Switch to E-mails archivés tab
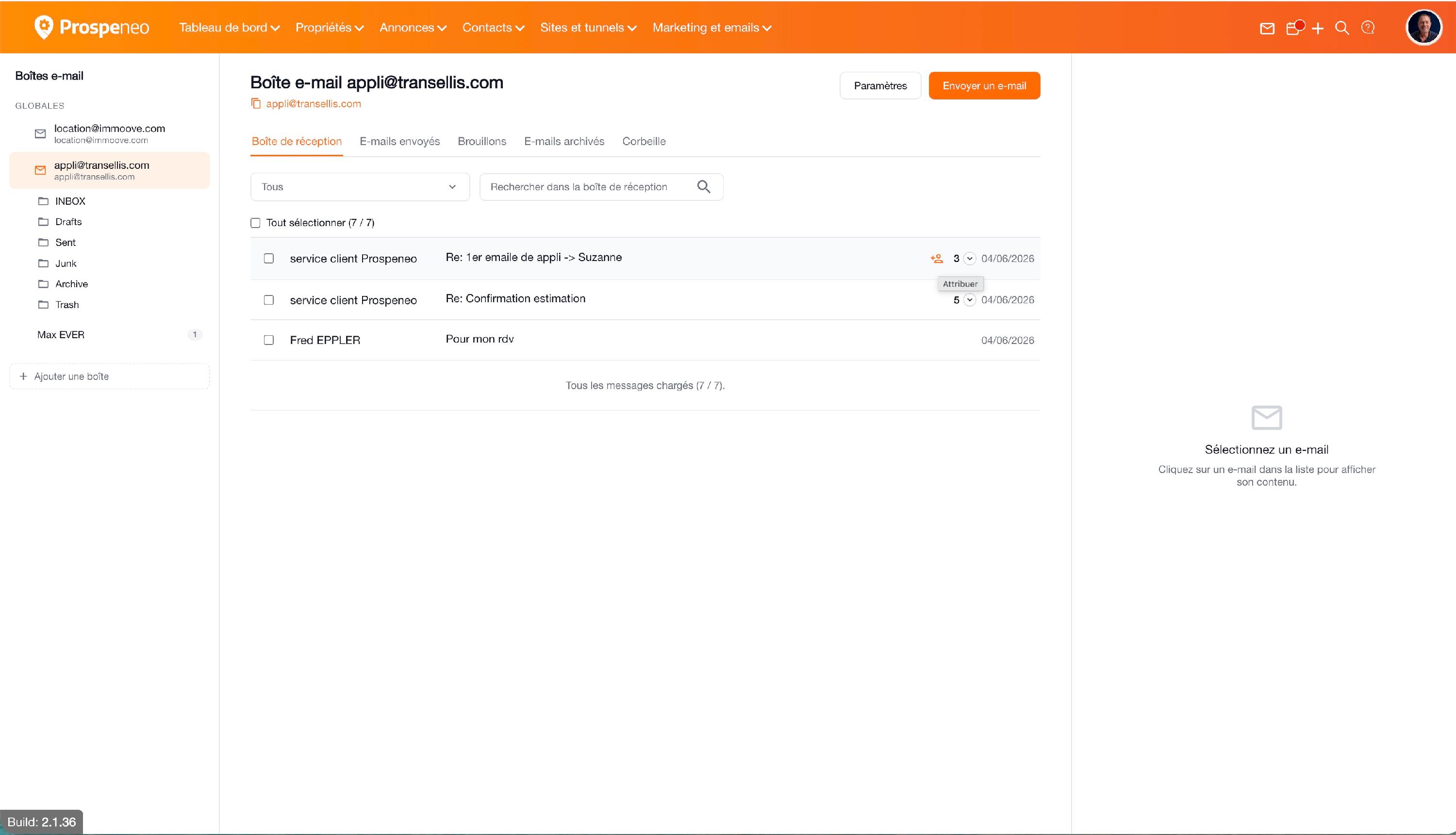Image resolution: width=1456 pixels, height=835 pixels. [564, 141]
